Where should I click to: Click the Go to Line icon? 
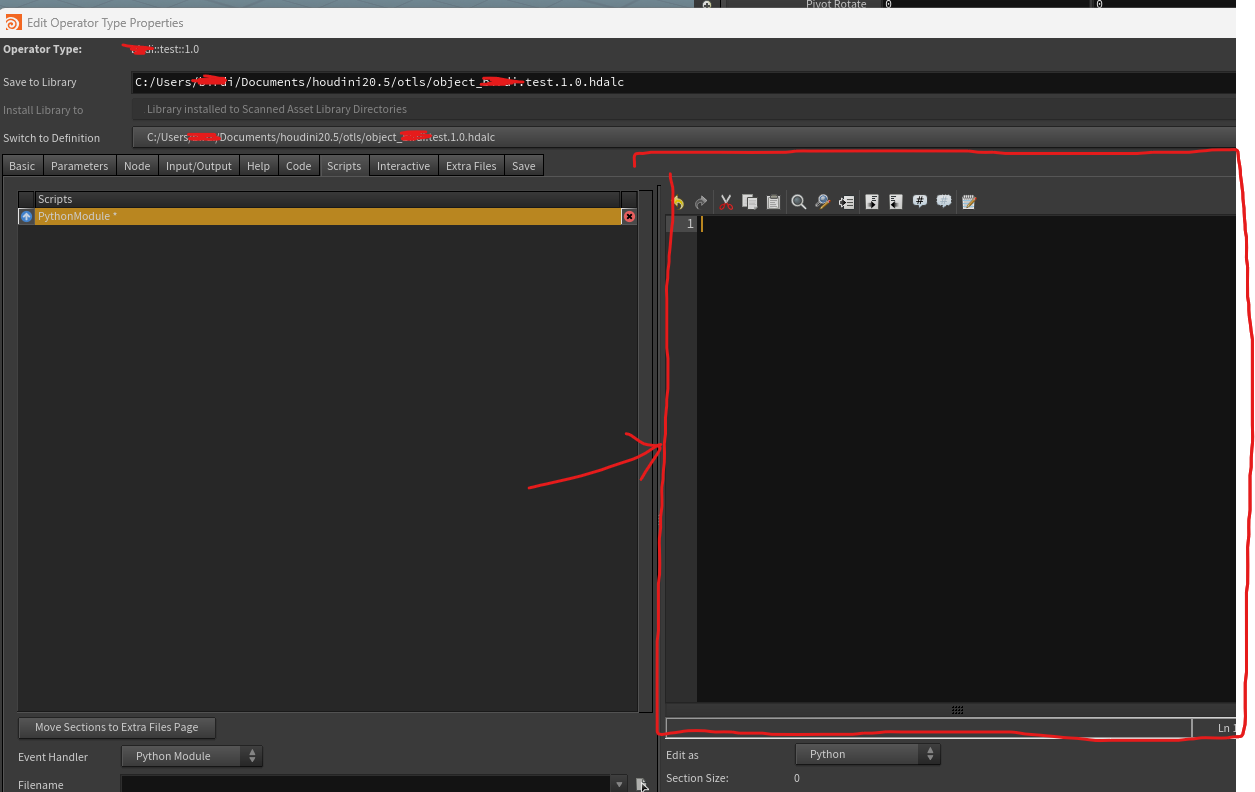click(x=846, y=202)
